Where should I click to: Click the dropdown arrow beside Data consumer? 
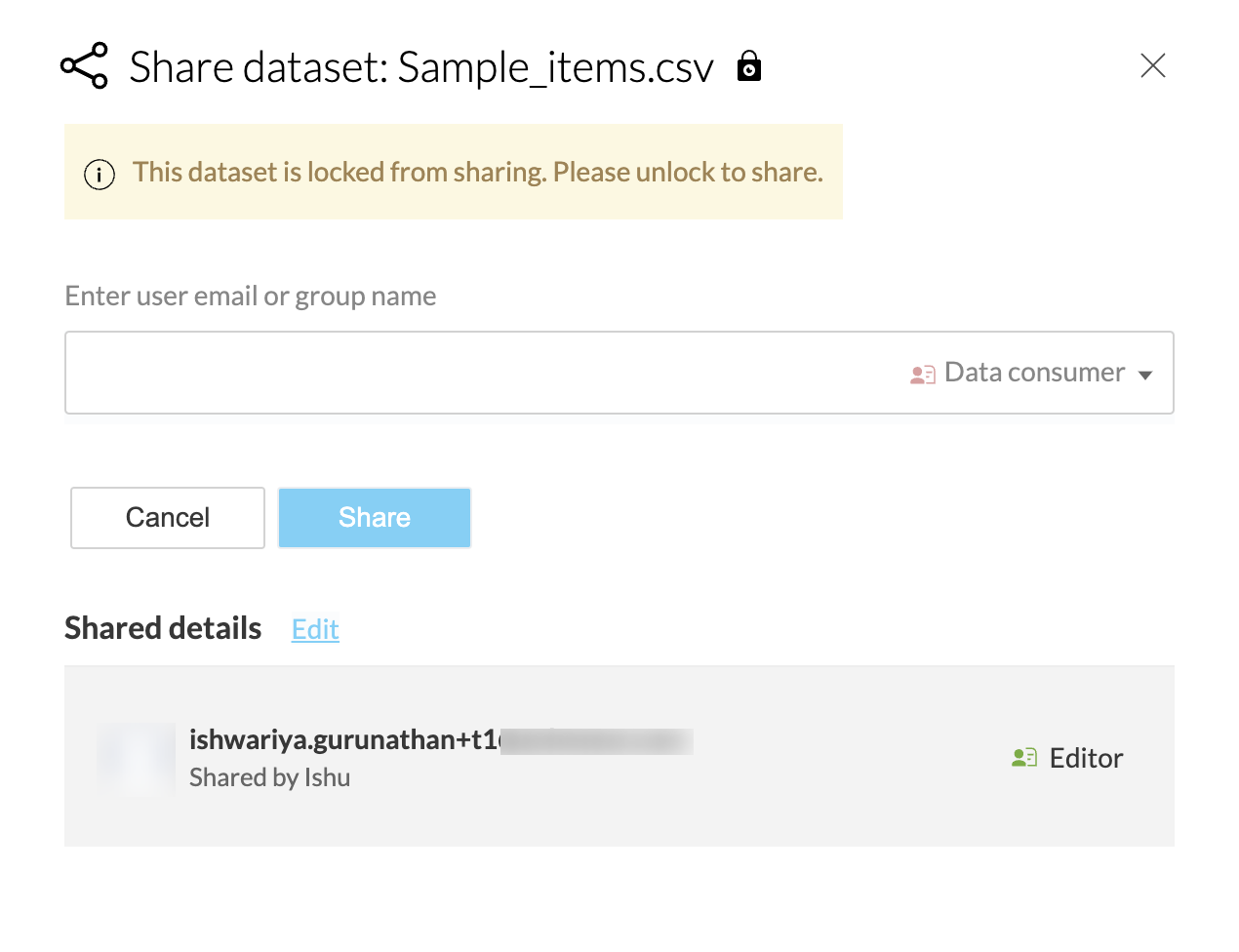(1145, 376)
